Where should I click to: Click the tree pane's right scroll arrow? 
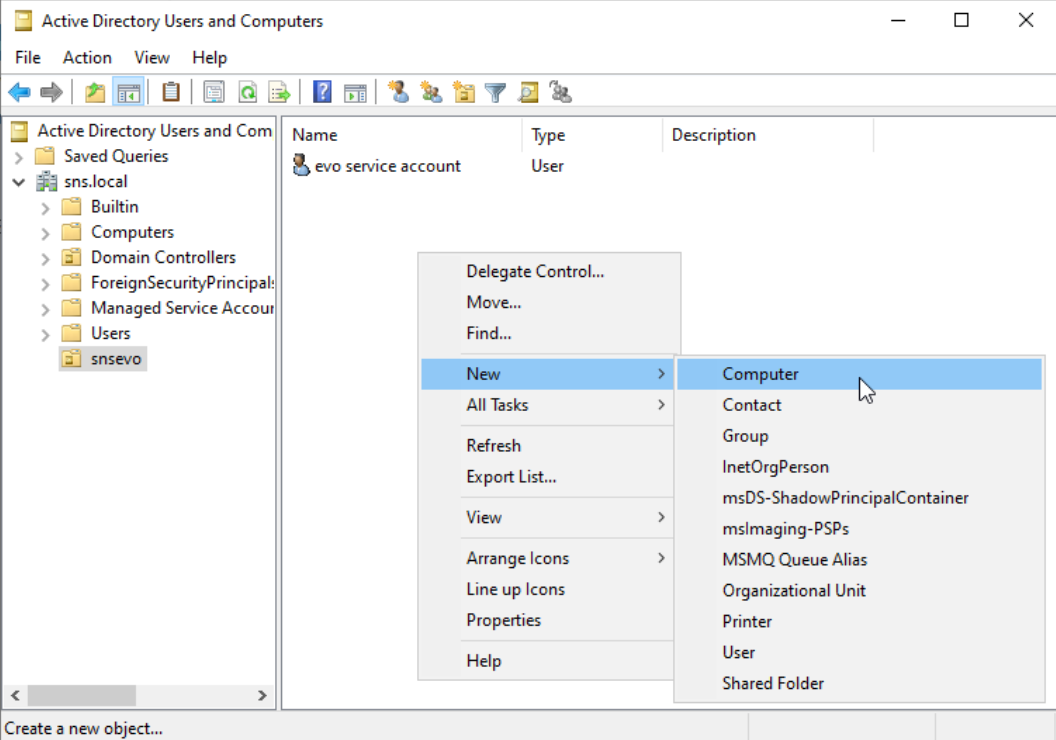(x=263, y=696)
